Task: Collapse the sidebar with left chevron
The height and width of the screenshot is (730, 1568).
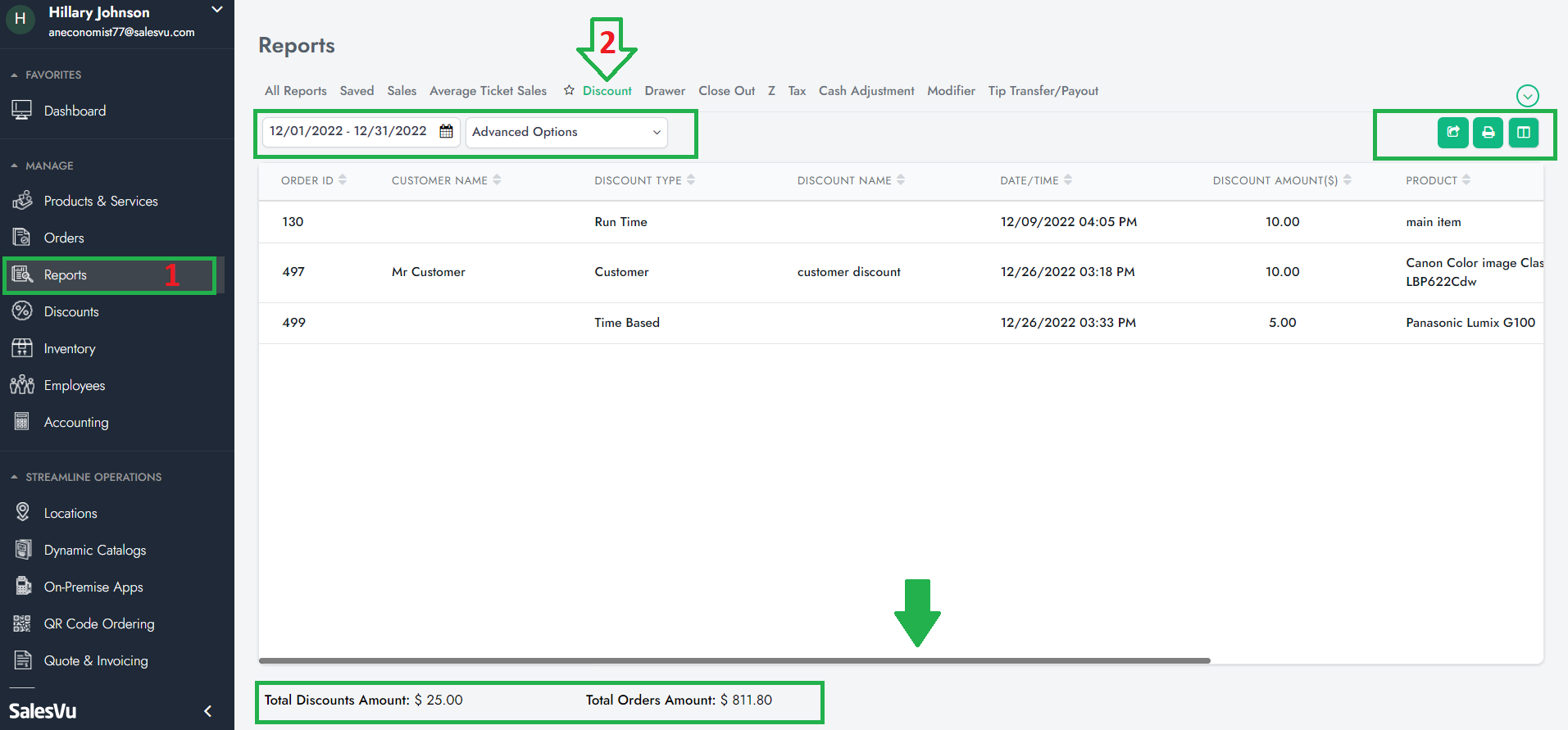Action: click(x=207, y=710)
